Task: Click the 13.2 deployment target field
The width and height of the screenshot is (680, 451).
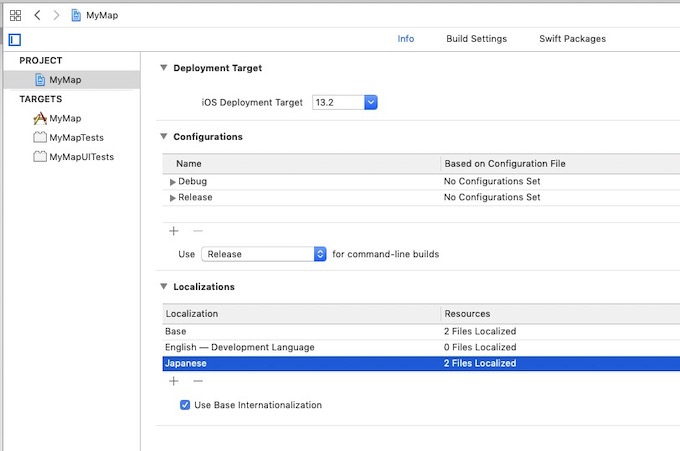Action: point(338,102)
